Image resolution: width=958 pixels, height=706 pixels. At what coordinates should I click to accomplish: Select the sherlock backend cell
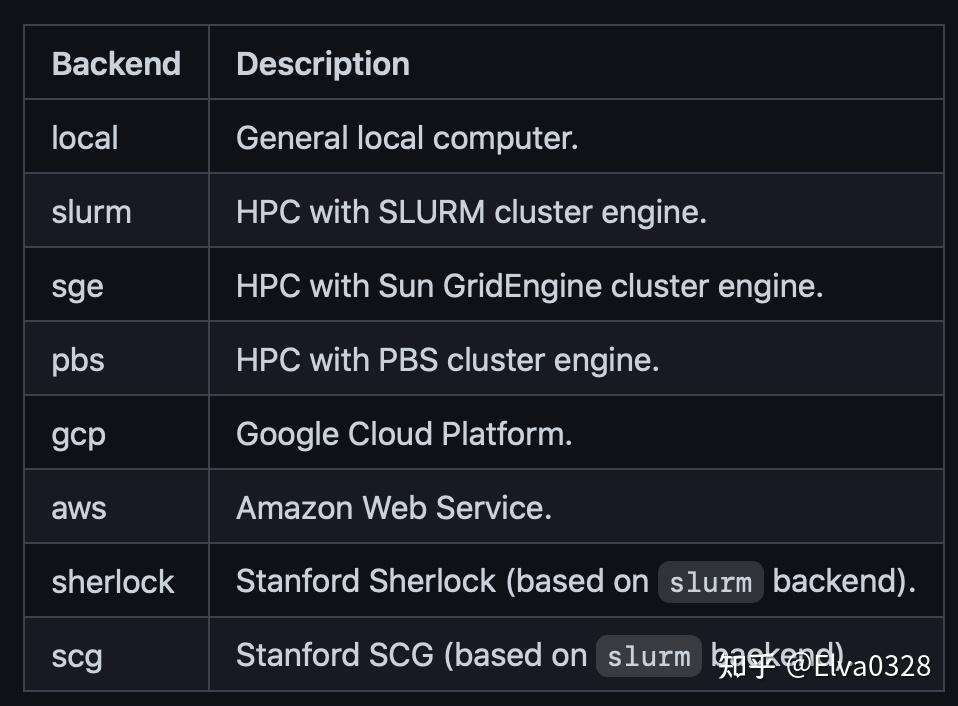coord(113,582)
